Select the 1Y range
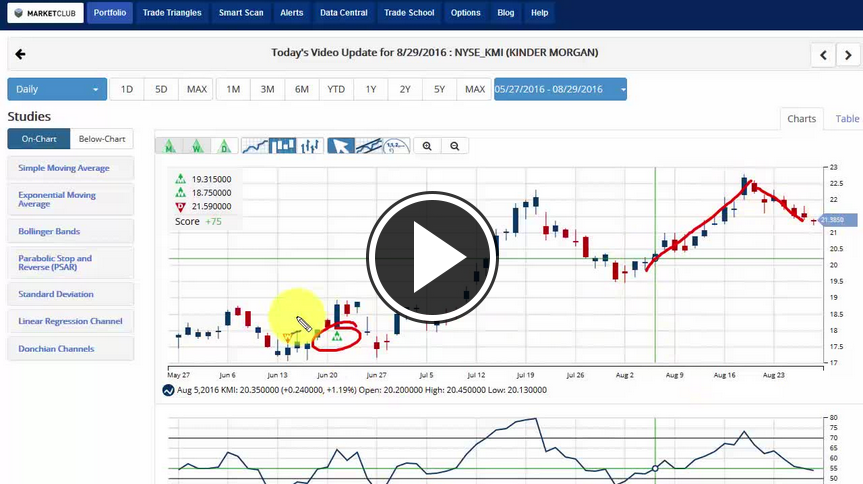 (x=371, y=89)
